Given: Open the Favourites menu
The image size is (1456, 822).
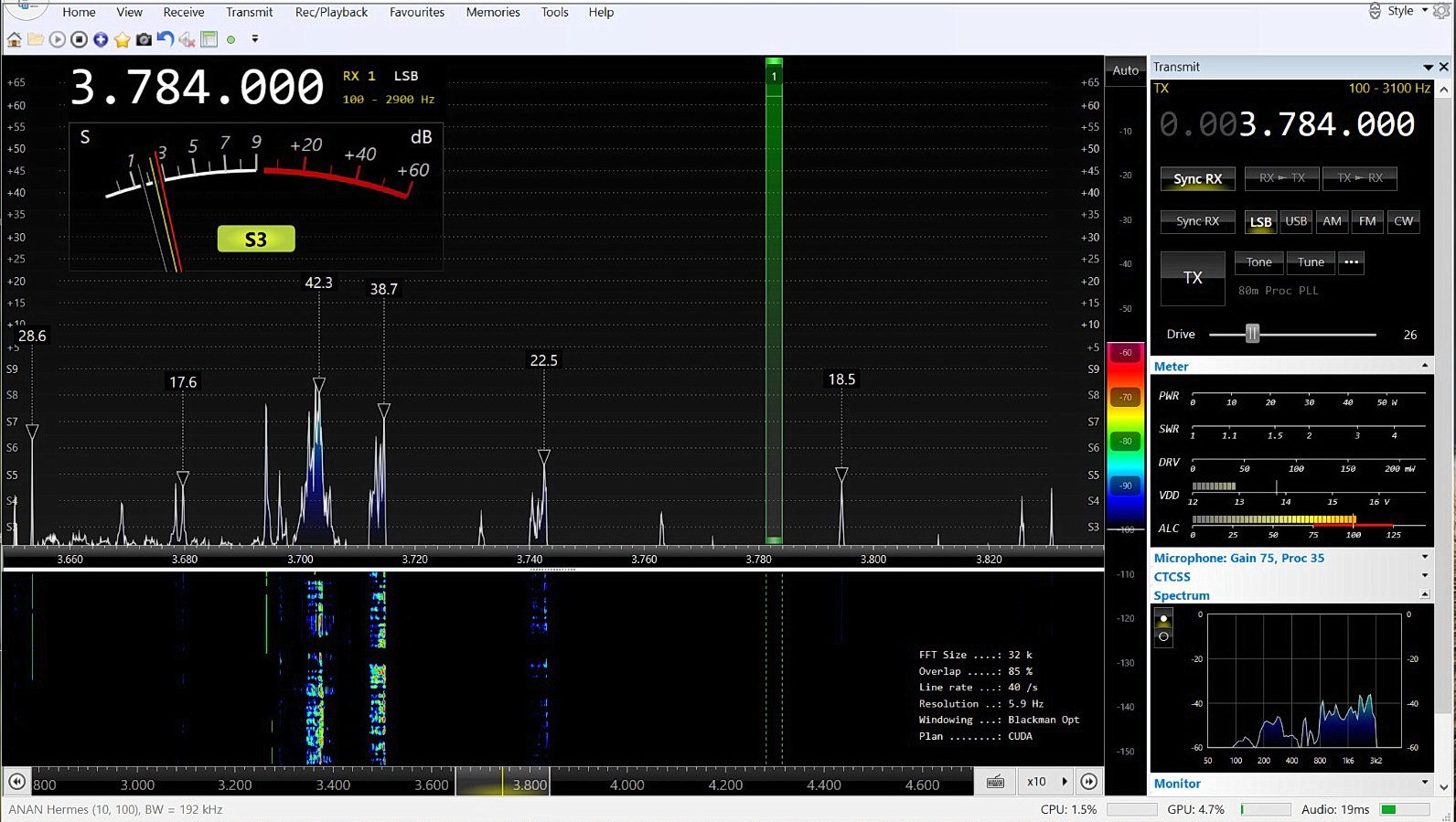Looking at the screenshot, I should tap(417, 12).
